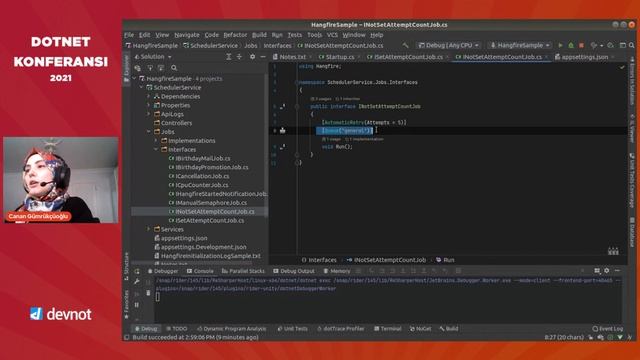This screenshot has height=360, width=640.
Task: Expand the Implementations folder
Action: 156,141
